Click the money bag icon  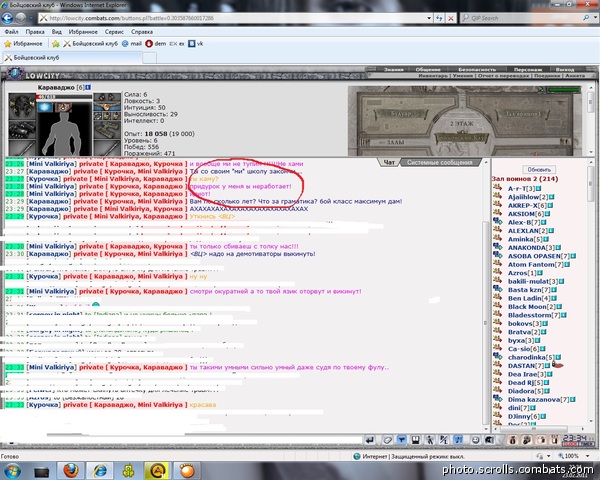[x=513, y=440]
